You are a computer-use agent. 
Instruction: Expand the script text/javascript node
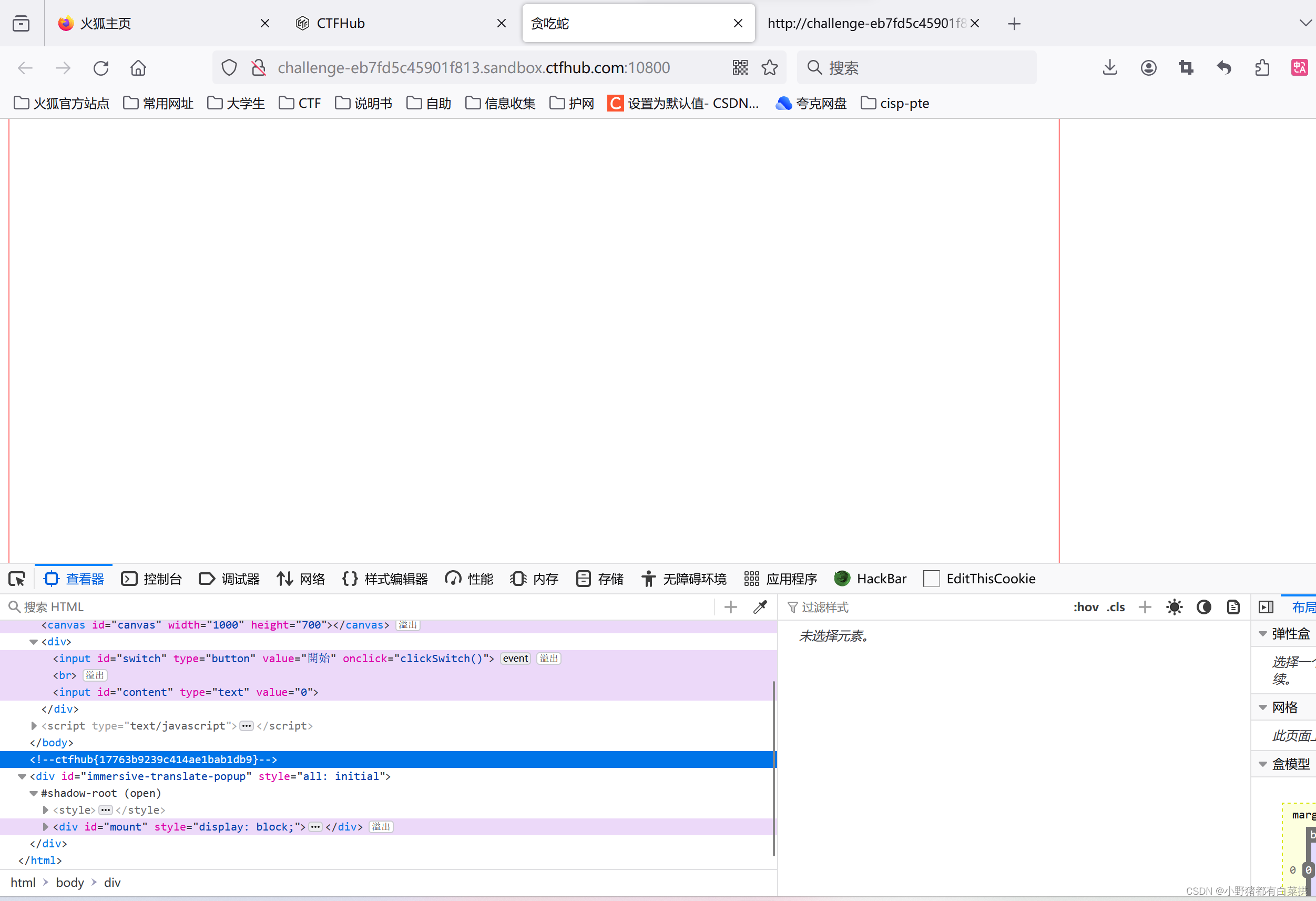tap(34, 725)
